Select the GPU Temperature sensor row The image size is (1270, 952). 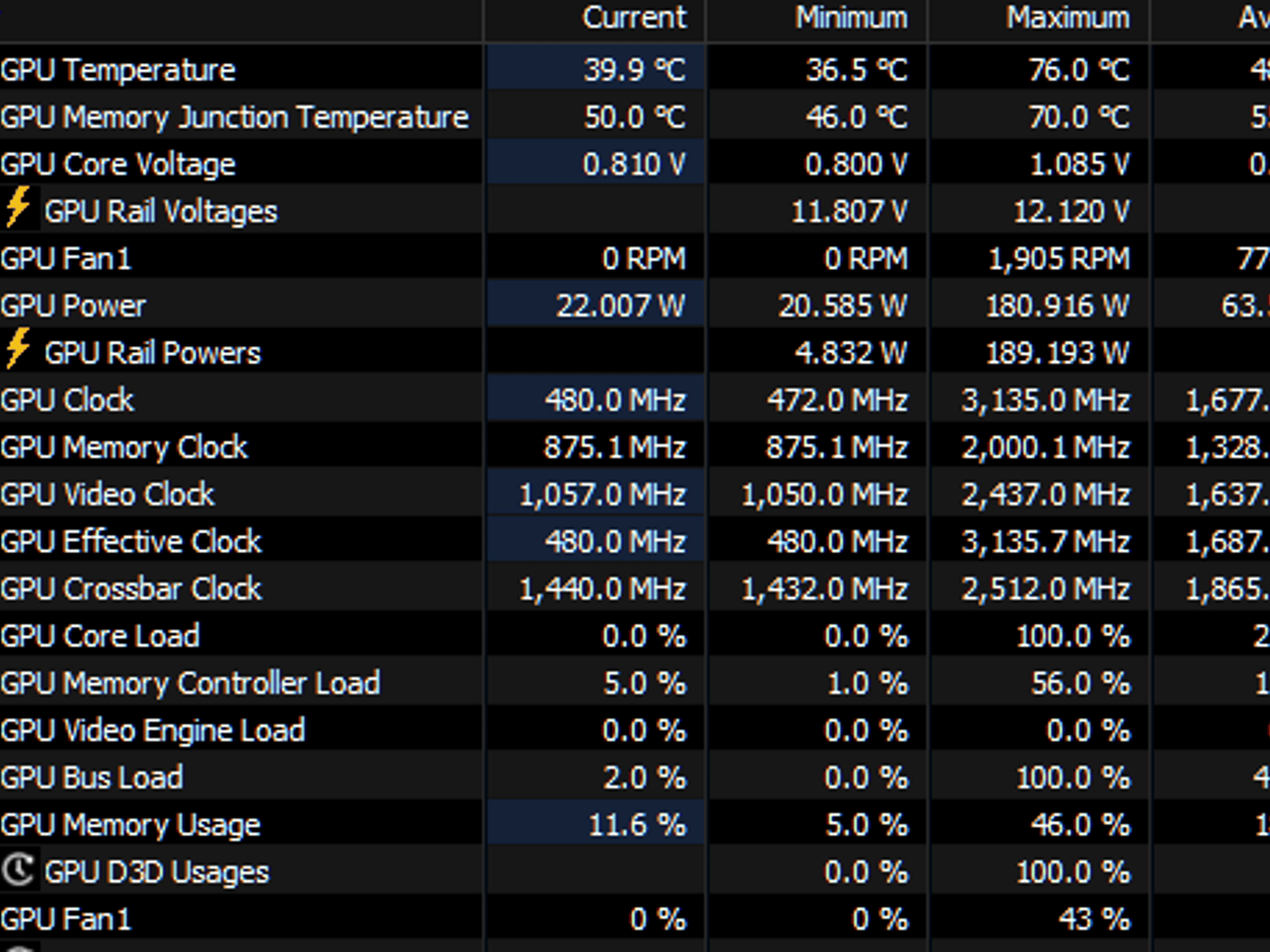[x=635, y=69]
